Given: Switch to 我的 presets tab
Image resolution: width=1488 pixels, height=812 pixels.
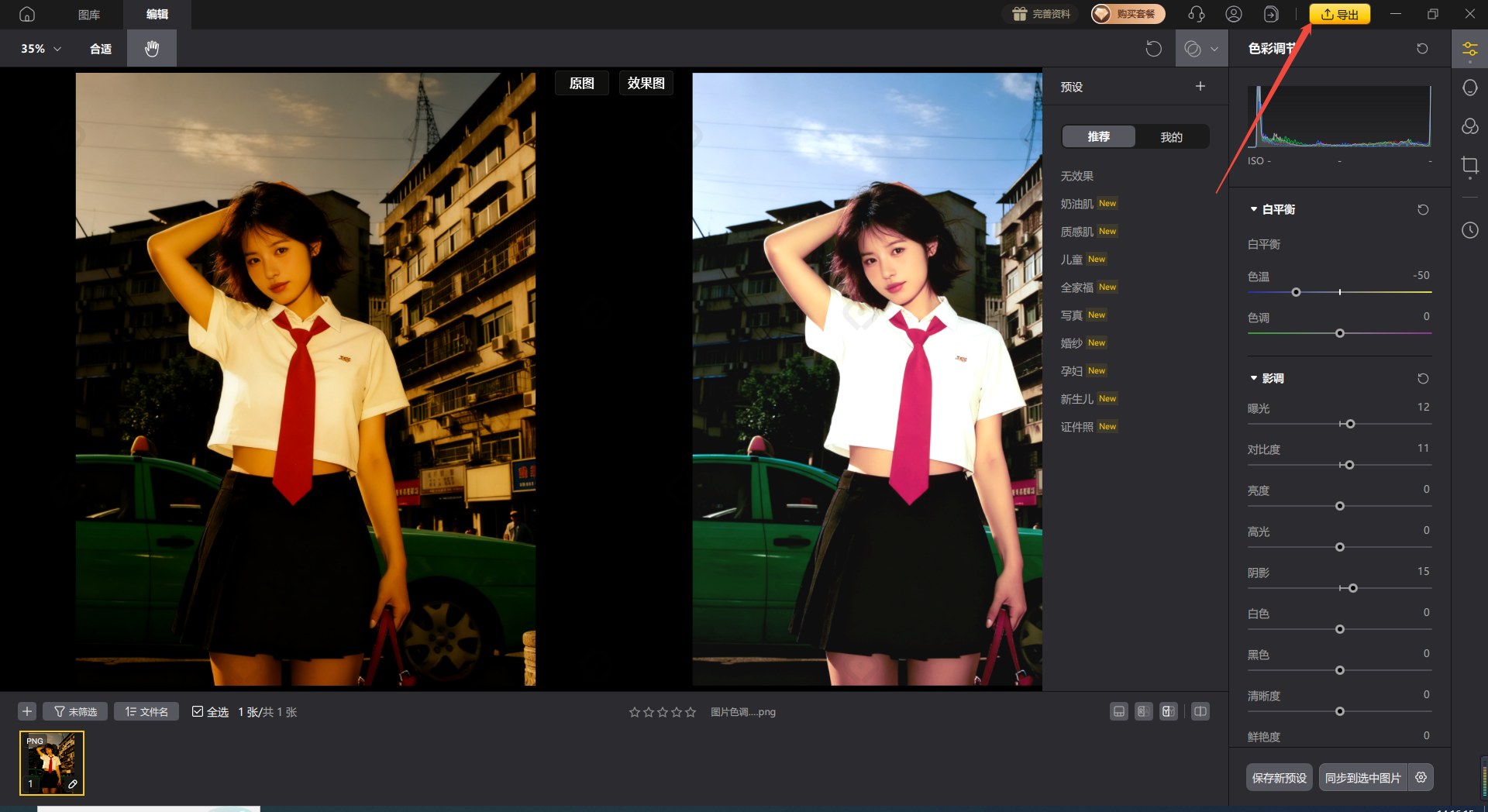Looking at the screenshot, I should point(1171,137).
